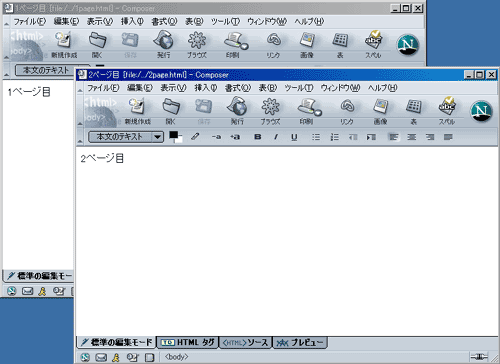The image size is (500, 364).
Task: Open ファイル(F) menu in 2ページ目 window
Action: pyautogui.click(x=103, y=88)
